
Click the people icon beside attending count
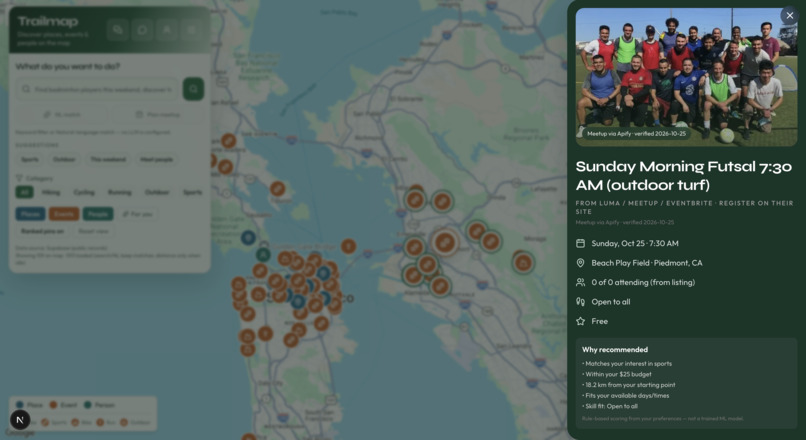(x=580, y=282)
